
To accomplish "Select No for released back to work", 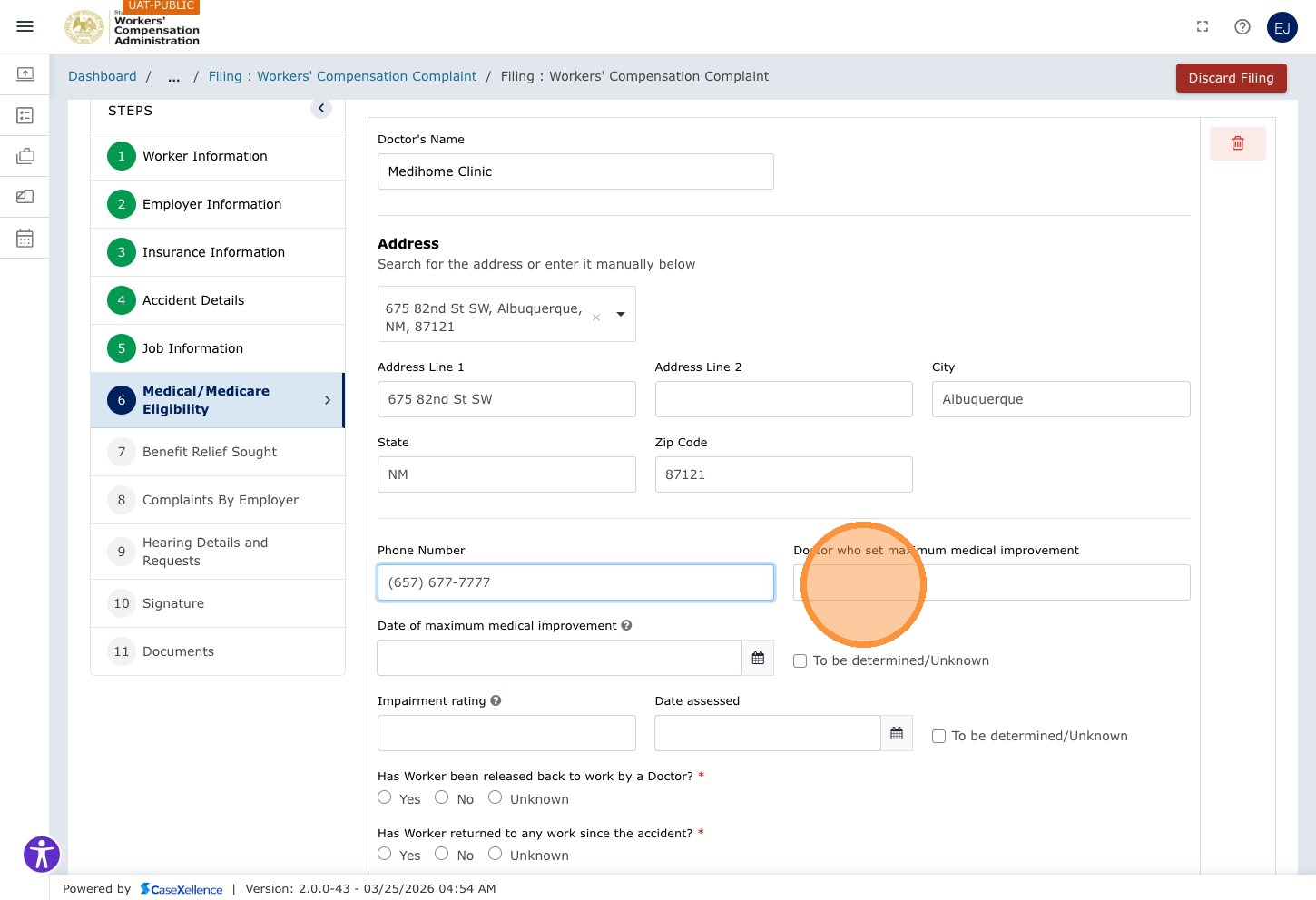I will coord(442,797).
